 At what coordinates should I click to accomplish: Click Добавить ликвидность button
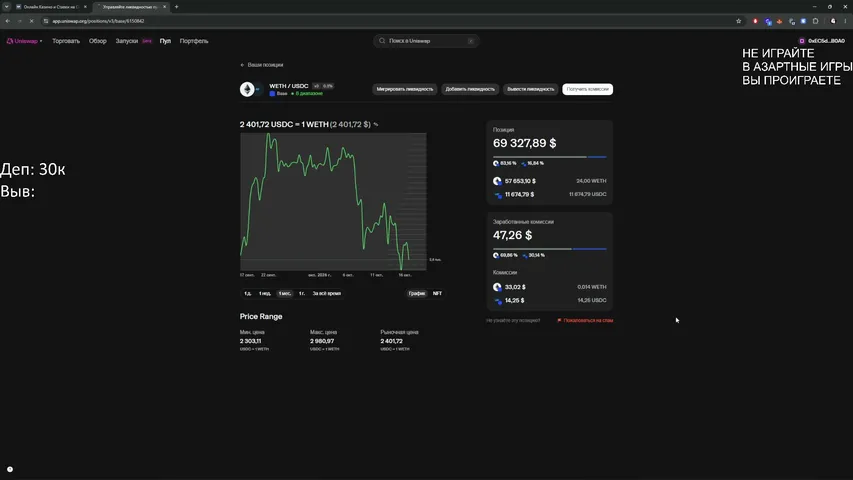[x=470, y=89]
